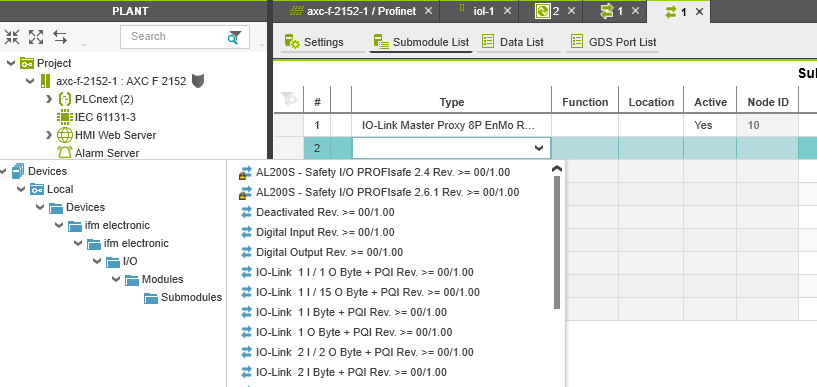Click the Plant Search input field

click(x=174, y=36)
